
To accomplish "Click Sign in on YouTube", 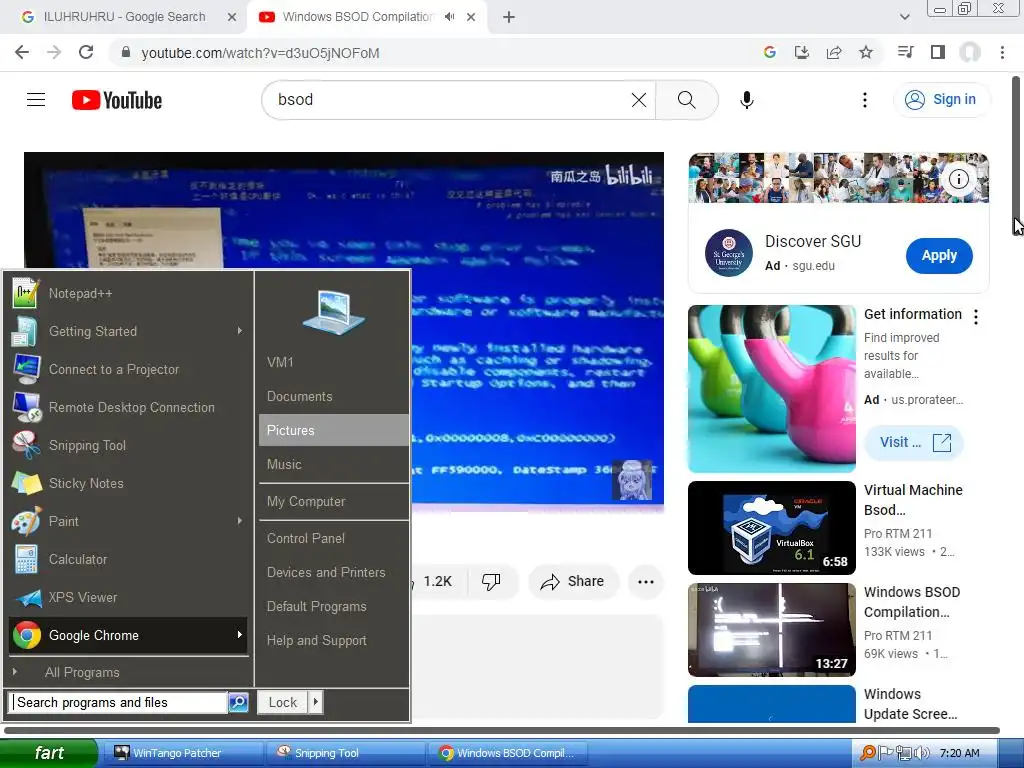I will [942, 100].
